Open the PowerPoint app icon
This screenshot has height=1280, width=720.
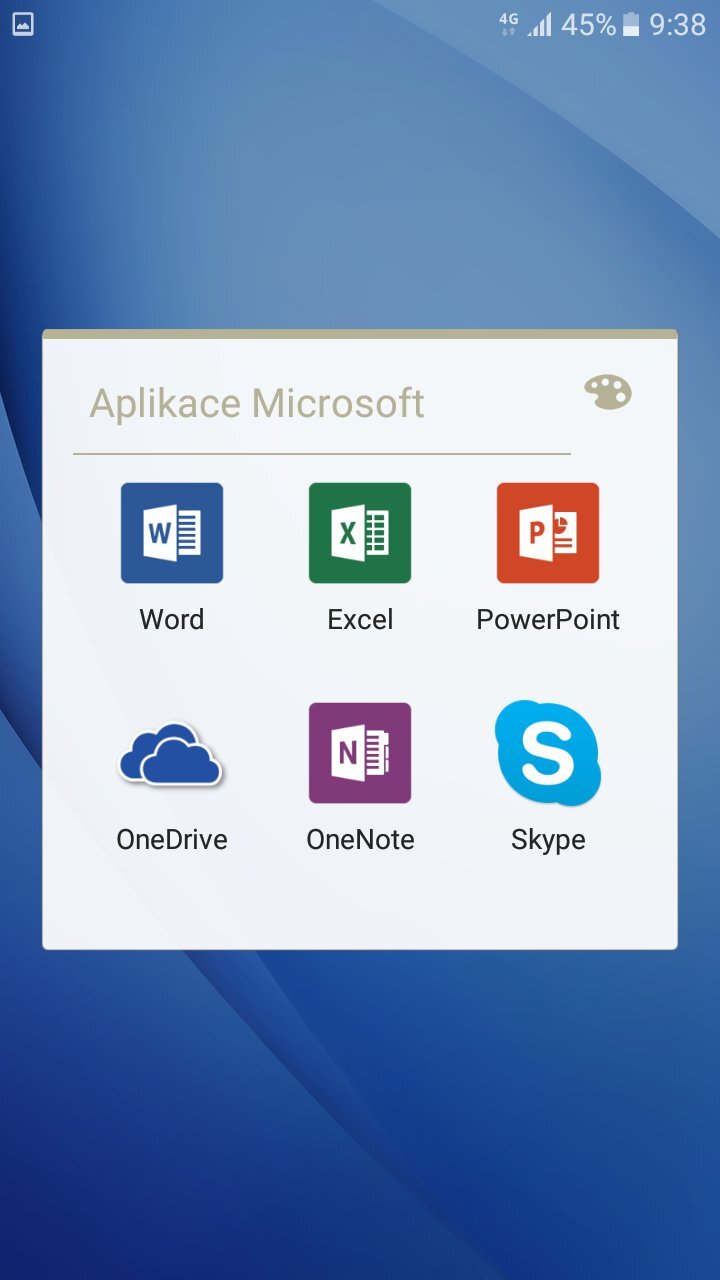pos(548,533)
